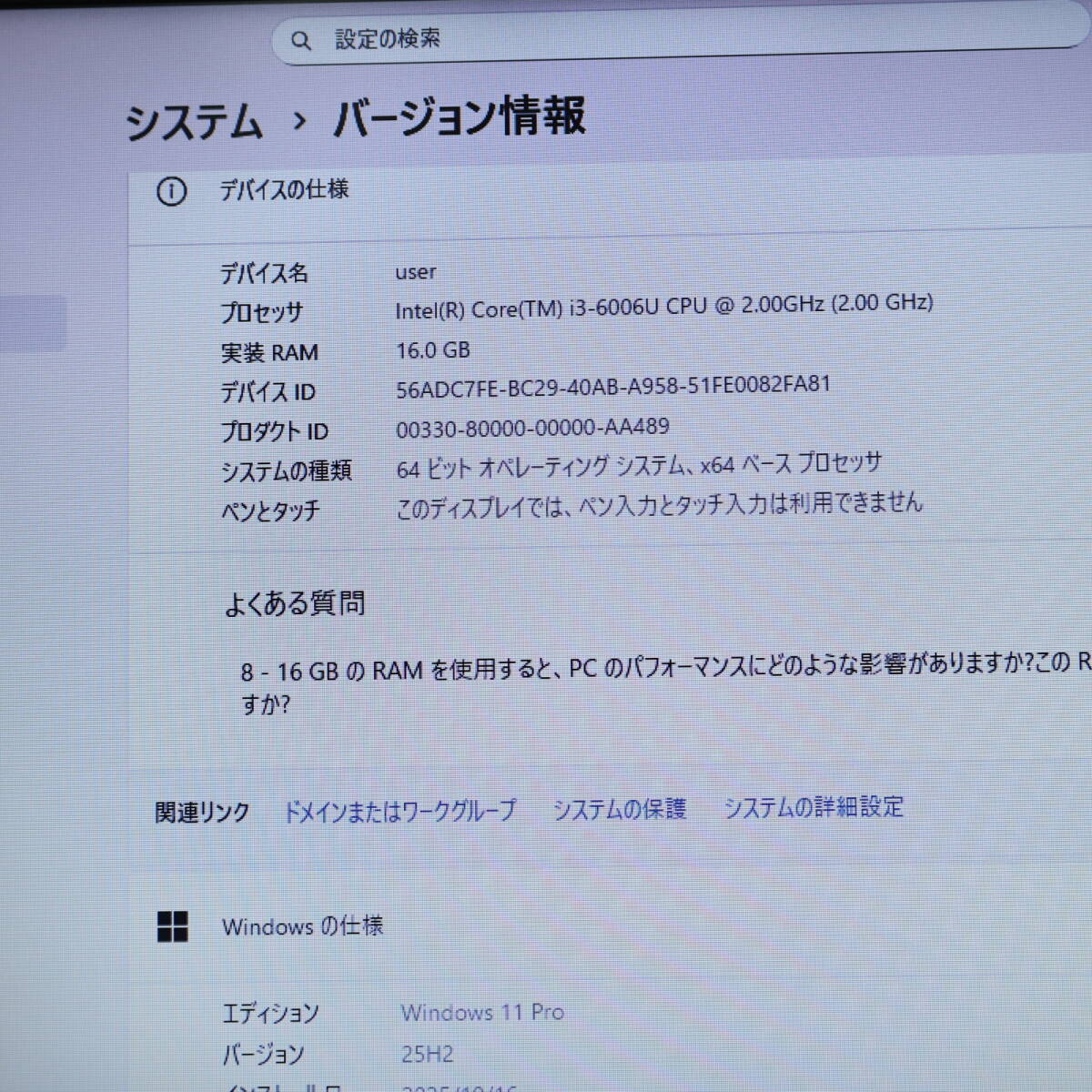
Task: Click the info icon beside デバイスの仕様
Action: pos(171,191)
